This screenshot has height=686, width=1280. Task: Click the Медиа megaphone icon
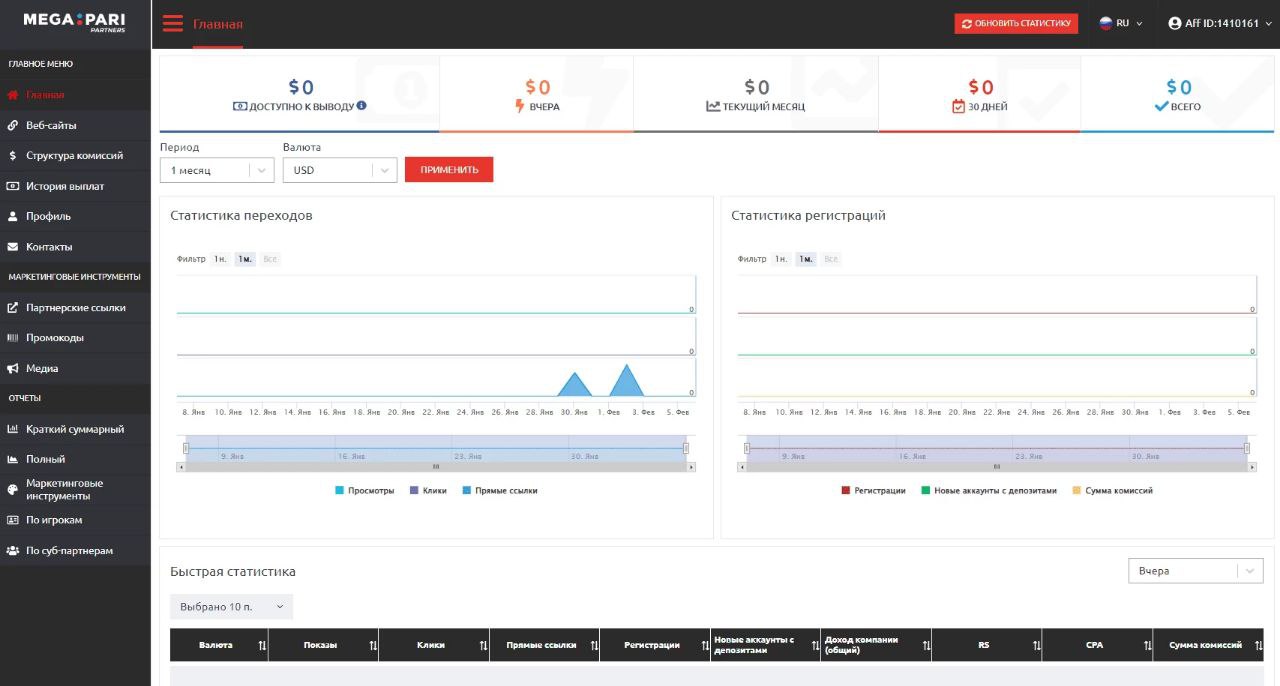[x=13, y=369]
